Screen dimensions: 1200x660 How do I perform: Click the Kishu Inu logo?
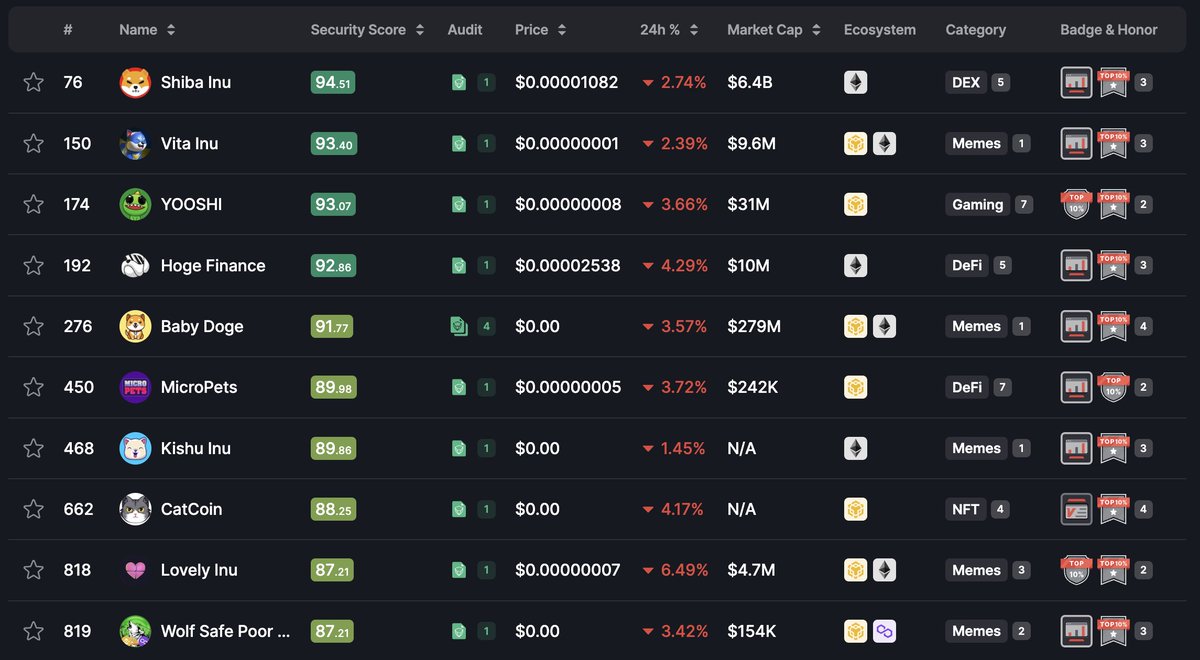[135, 448]
